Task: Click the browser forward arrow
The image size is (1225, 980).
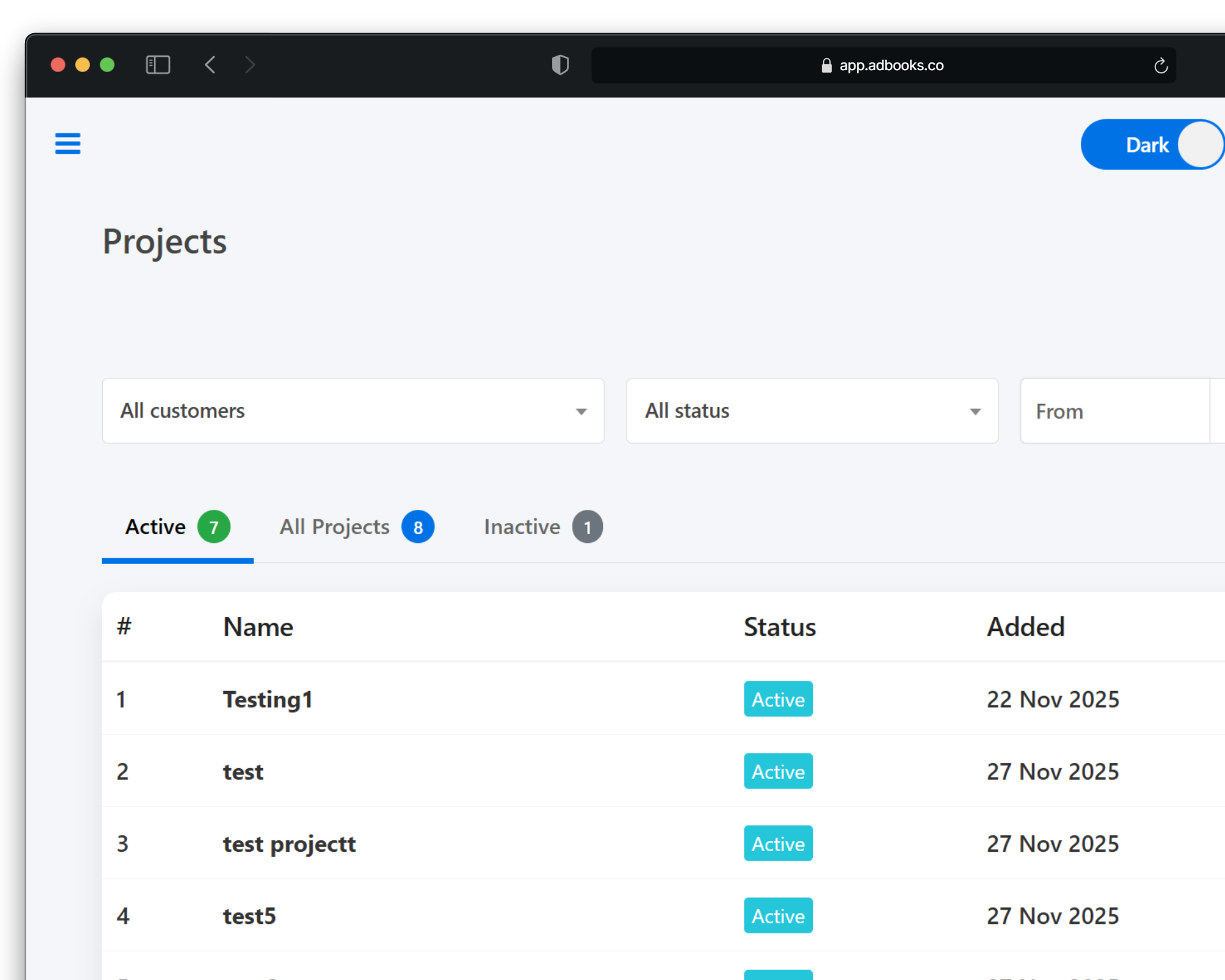Action: pyautogui.click(x=250, y=65)
